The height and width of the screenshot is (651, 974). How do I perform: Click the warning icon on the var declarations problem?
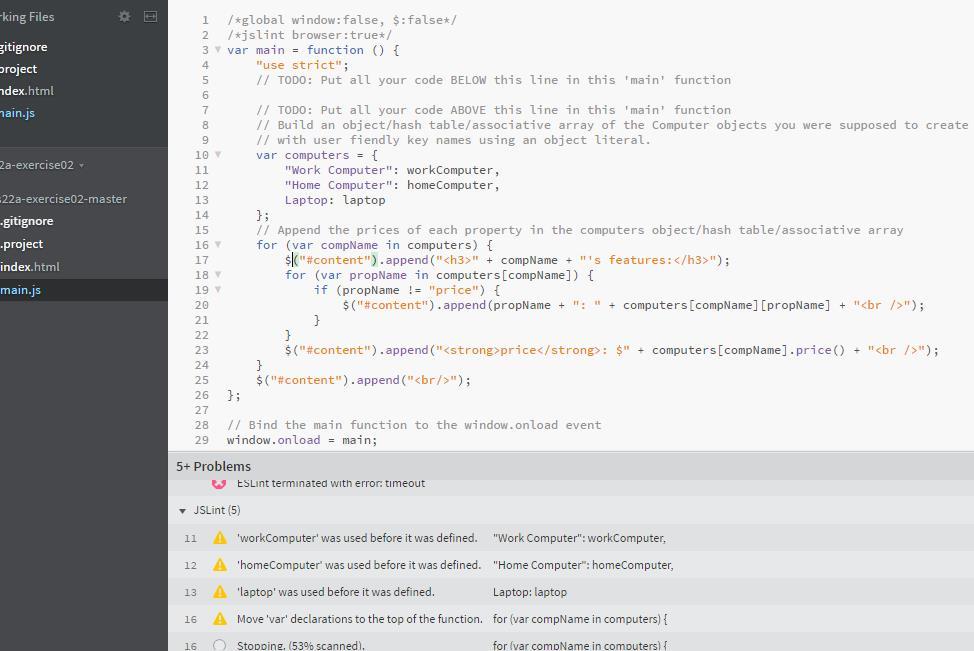pos(219,618)
